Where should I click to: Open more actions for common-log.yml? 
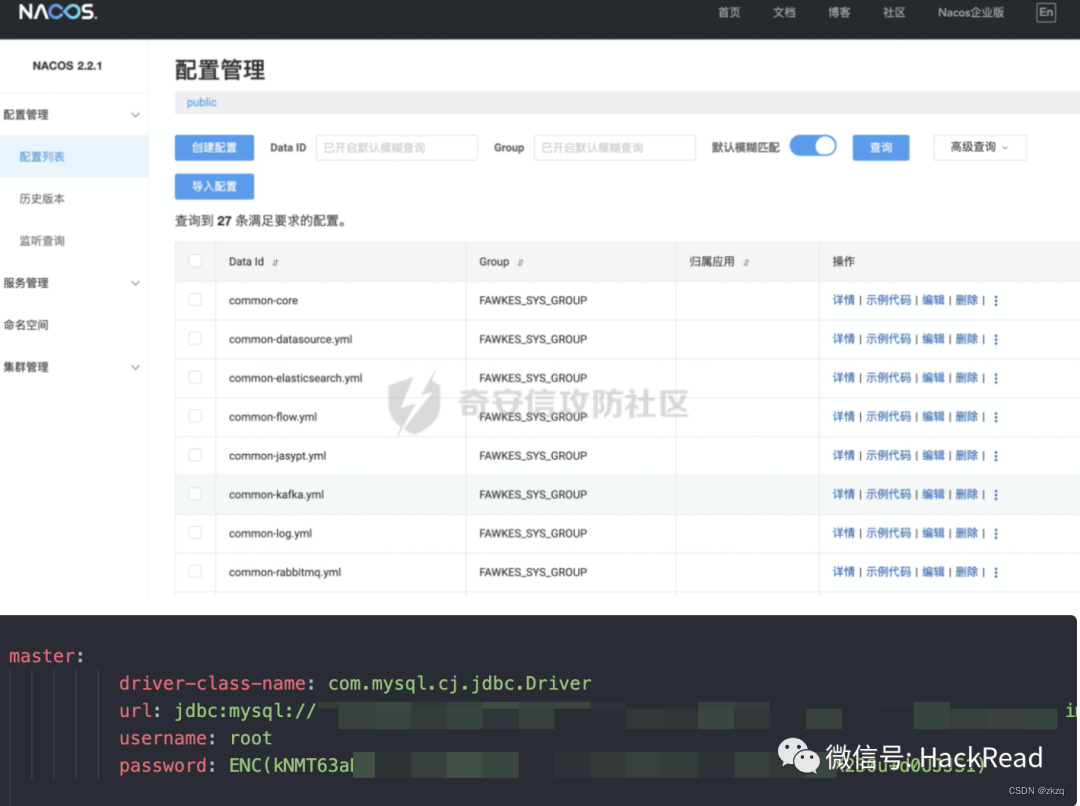point(995,533)
